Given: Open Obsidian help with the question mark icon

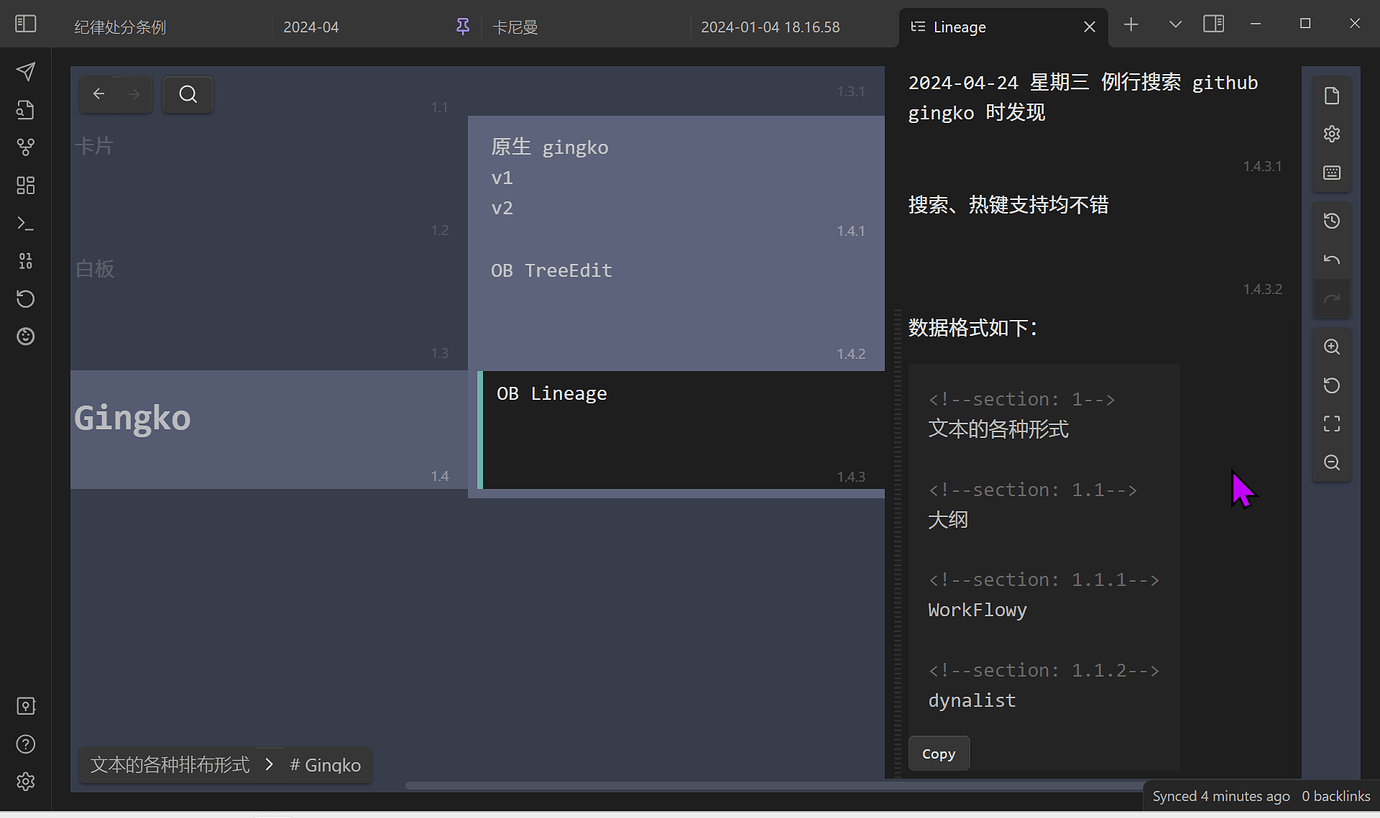Looking at the screenshot, I should 25,743.
